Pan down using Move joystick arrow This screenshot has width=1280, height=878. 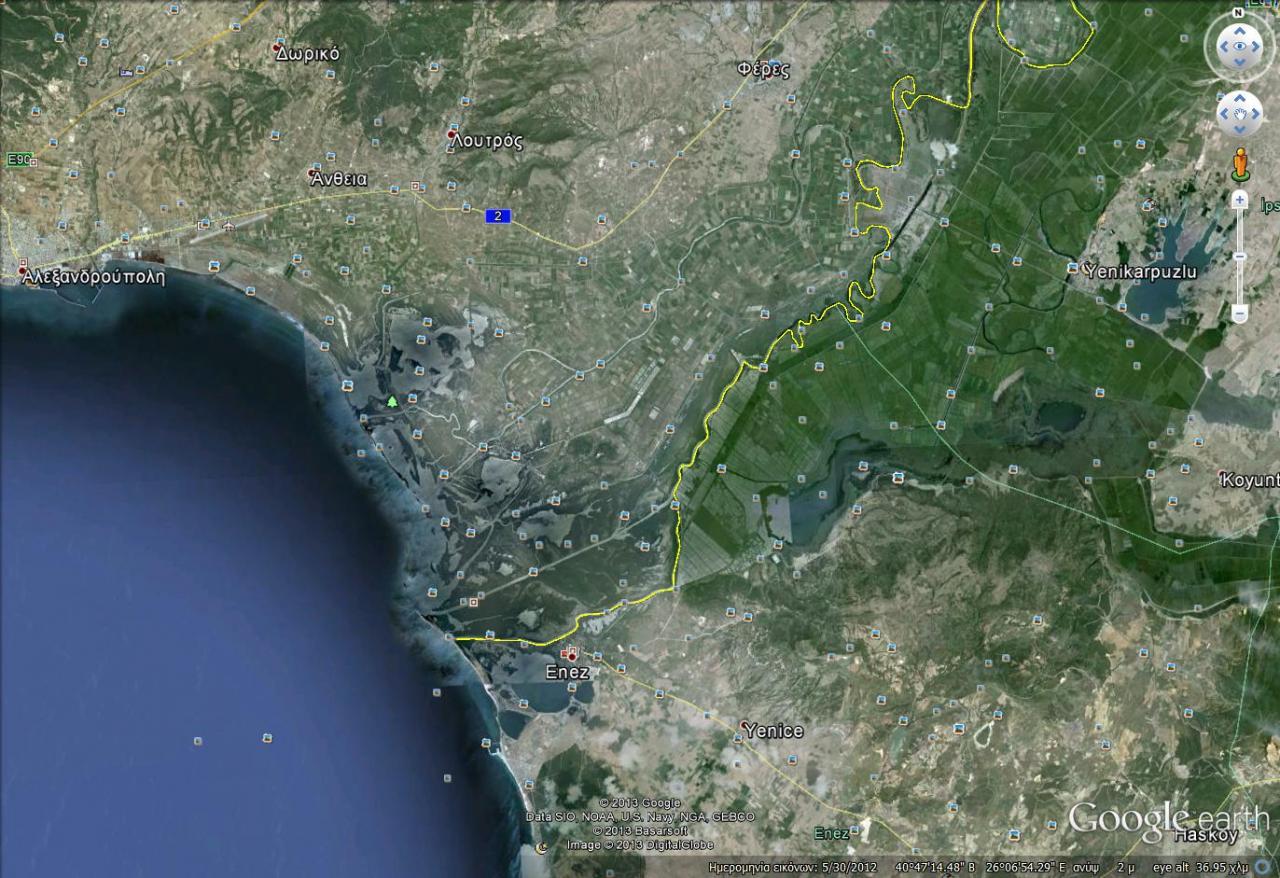click(x=1240, y=129)
